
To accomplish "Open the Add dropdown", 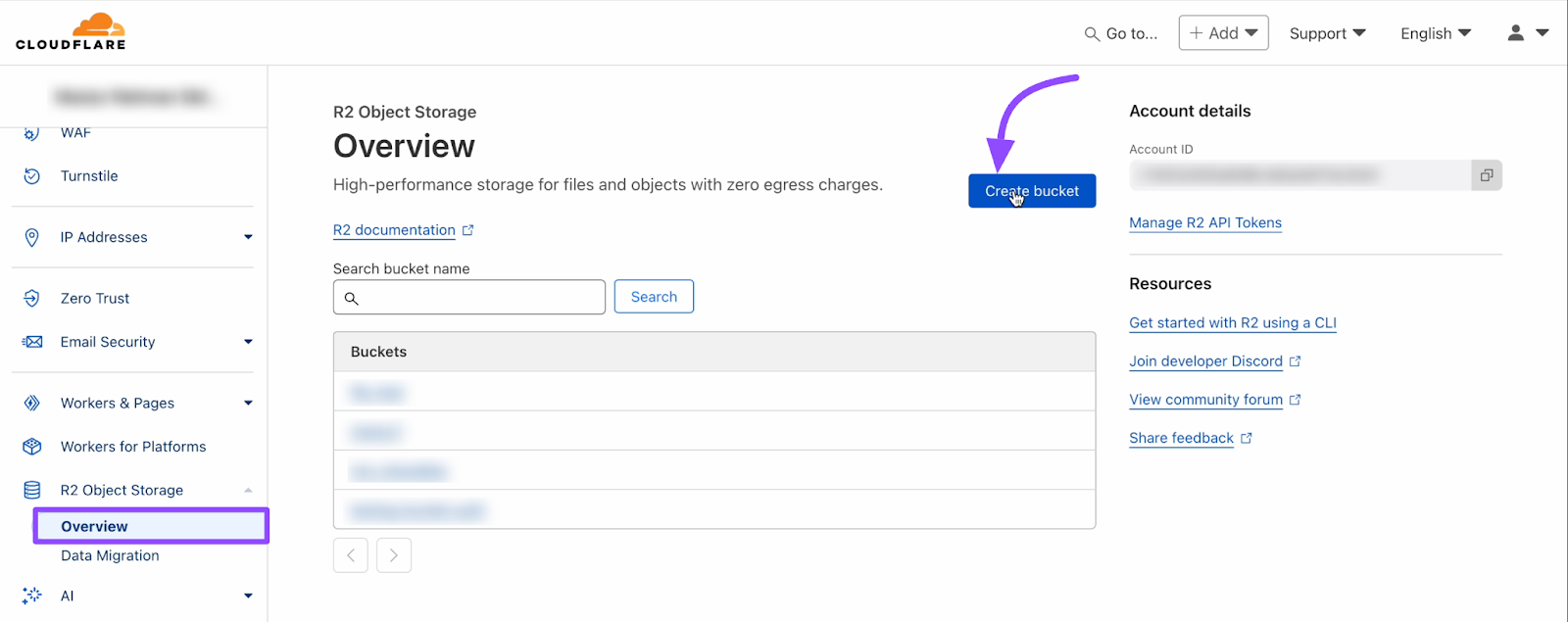I will click(x=1223, y=33).
